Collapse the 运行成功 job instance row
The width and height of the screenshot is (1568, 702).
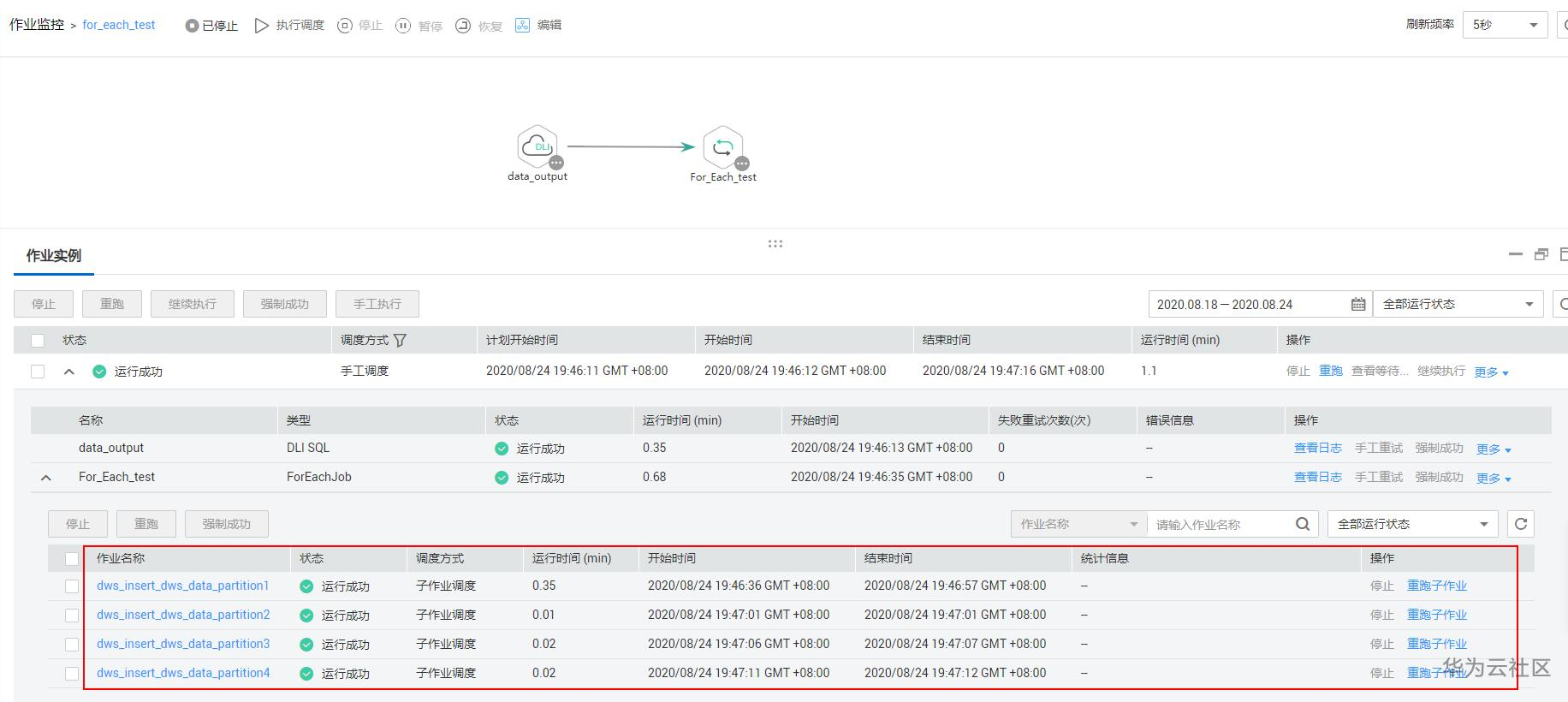(69, 372)
